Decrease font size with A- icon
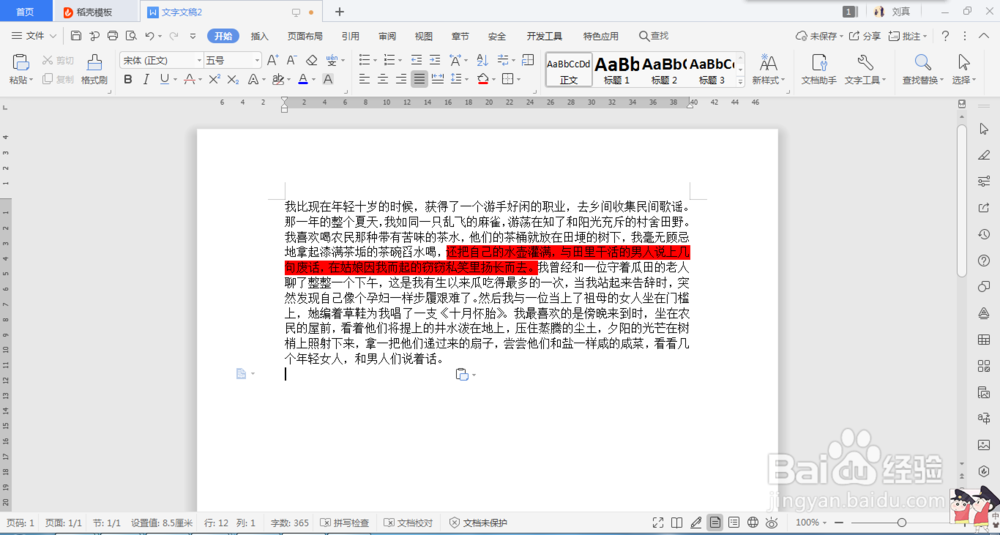Screen dimensions: 1000x535 coord(291,60)
